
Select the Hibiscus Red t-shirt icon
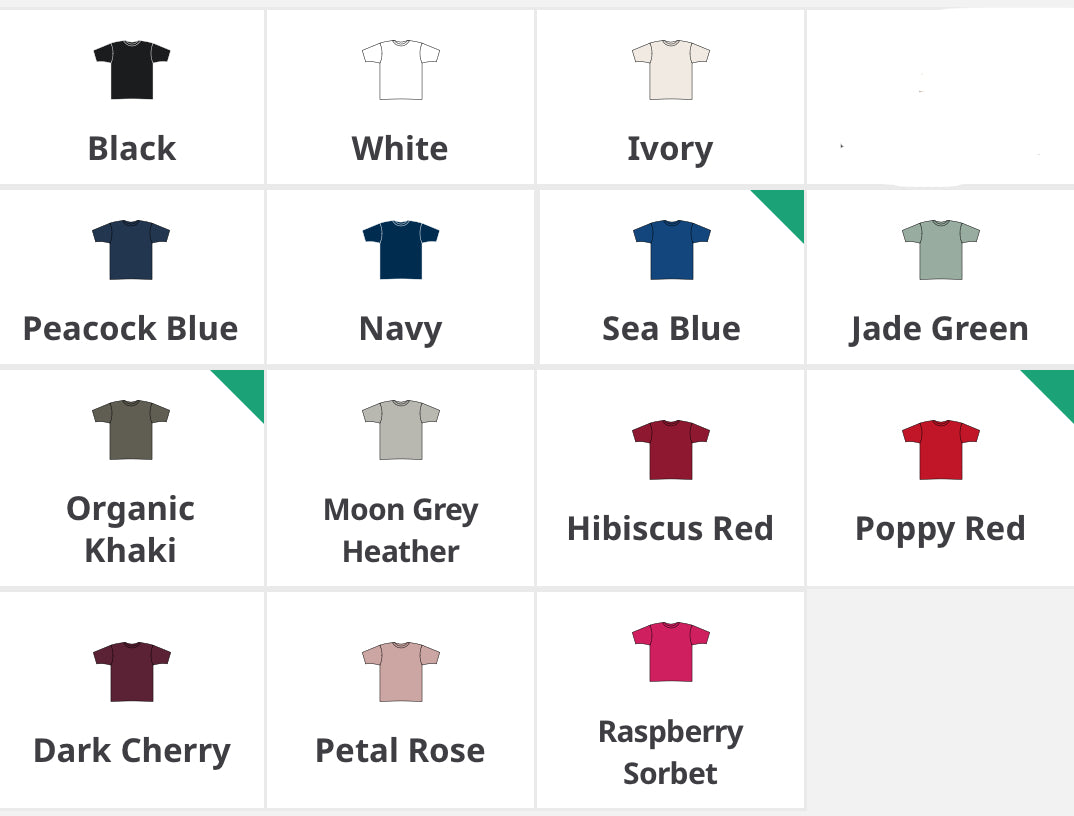click(x=671, y=450)
